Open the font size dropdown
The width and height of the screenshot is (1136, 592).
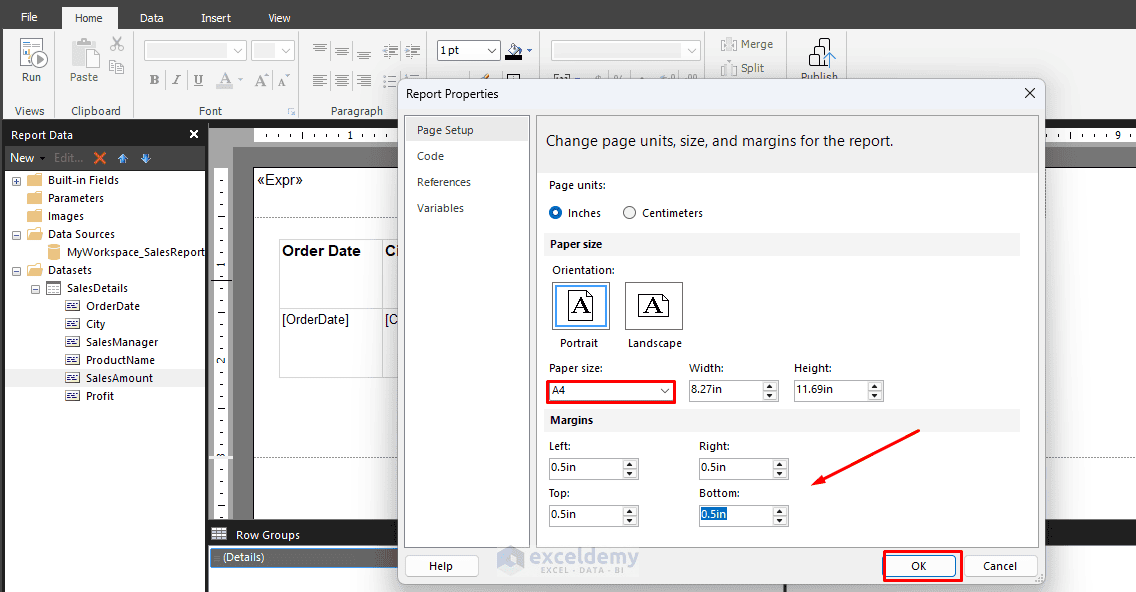coord(286,51)
